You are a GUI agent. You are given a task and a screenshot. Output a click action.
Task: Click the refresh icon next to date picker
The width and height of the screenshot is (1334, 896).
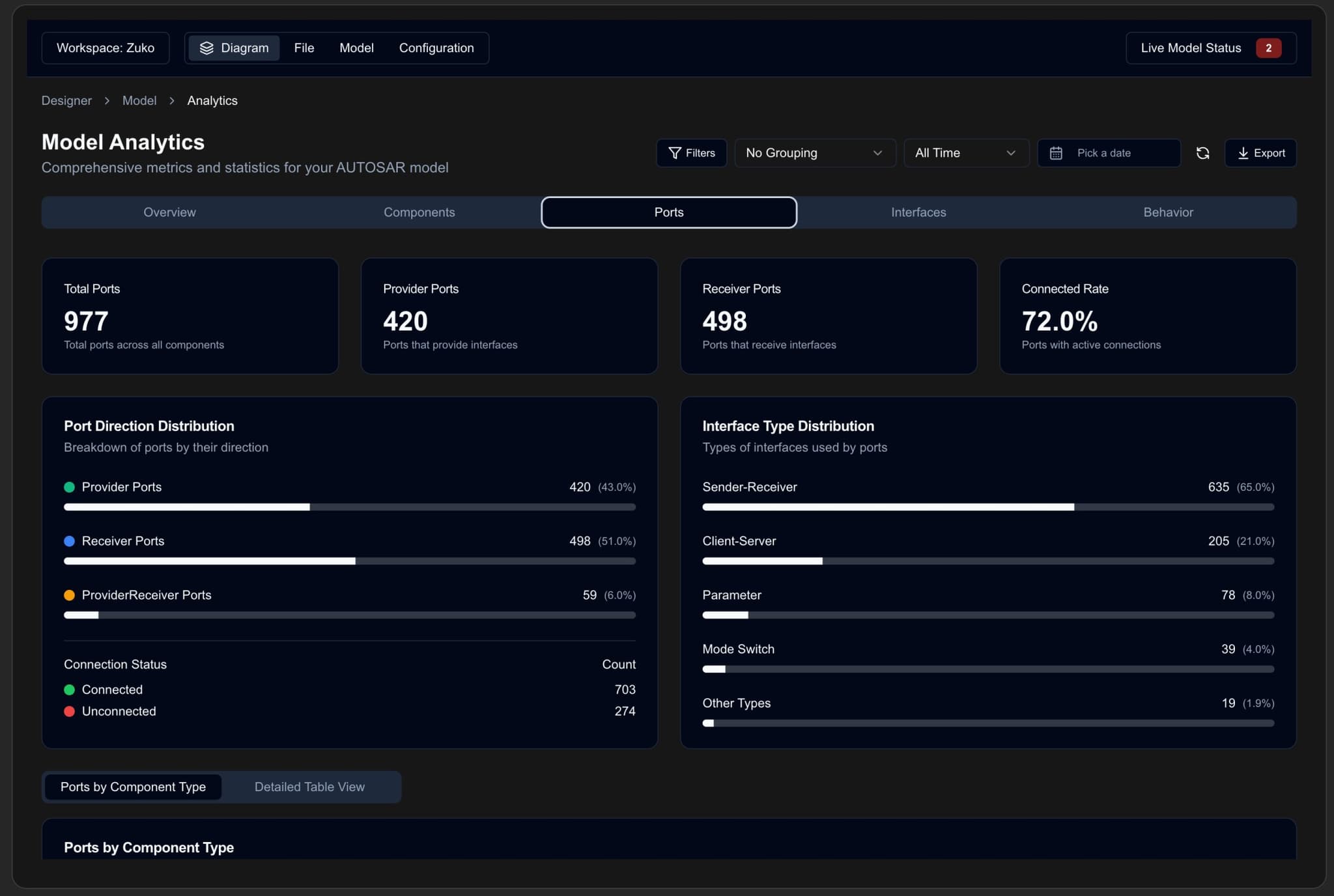(x=1202, y=153)
